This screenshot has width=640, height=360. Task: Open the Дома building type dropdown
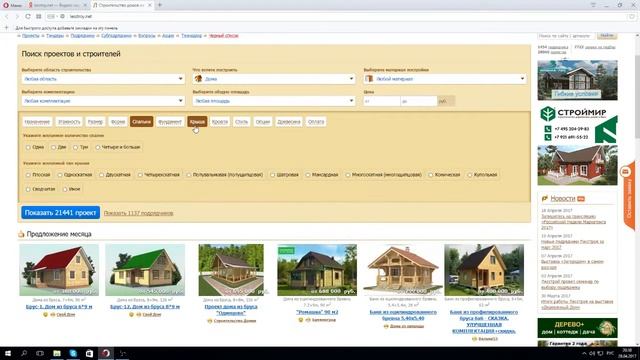coord(274,78)
